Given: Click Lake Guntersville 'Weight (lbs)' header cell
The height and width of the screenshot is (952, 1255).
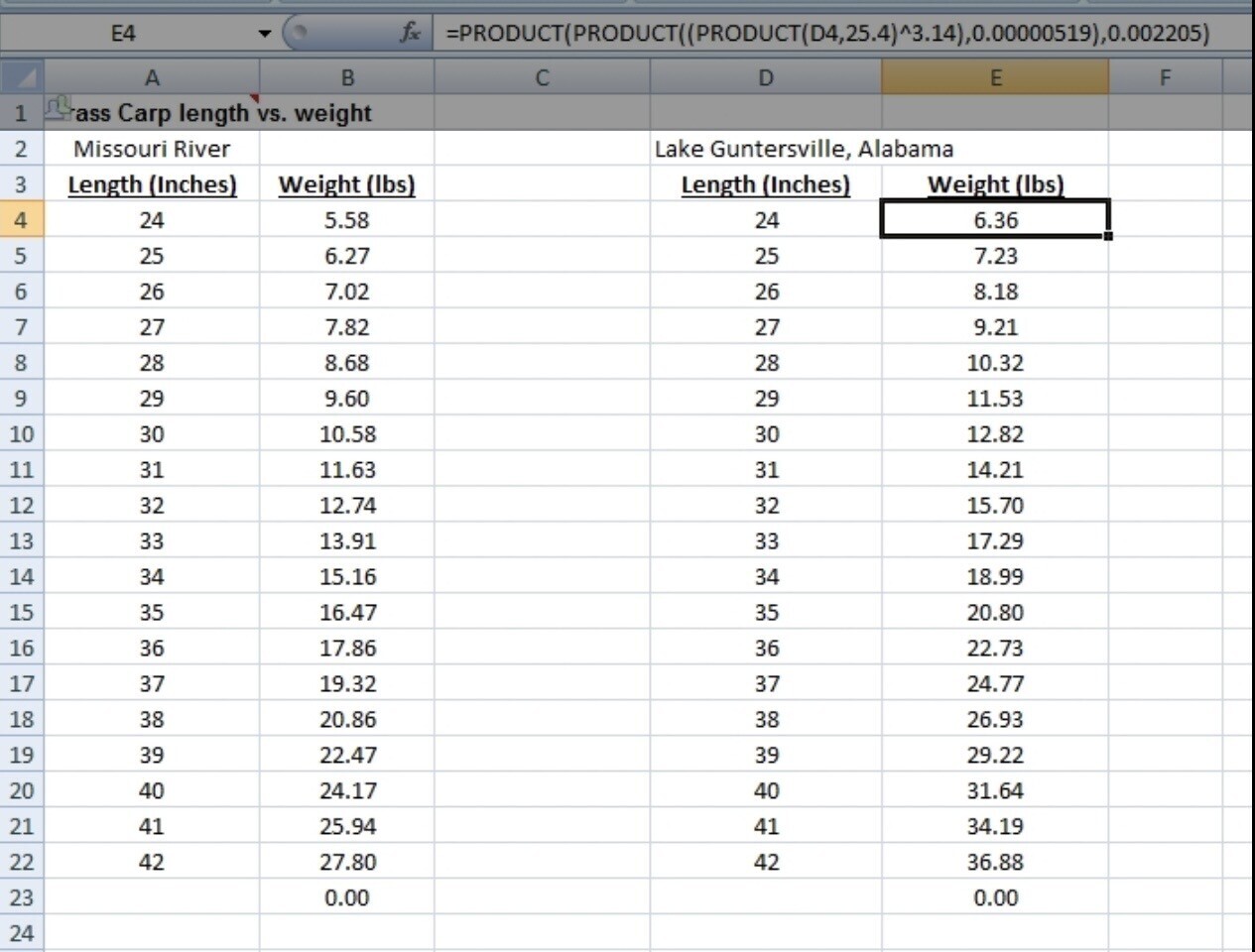Looking at the screenshot, I should coord(995,184).
